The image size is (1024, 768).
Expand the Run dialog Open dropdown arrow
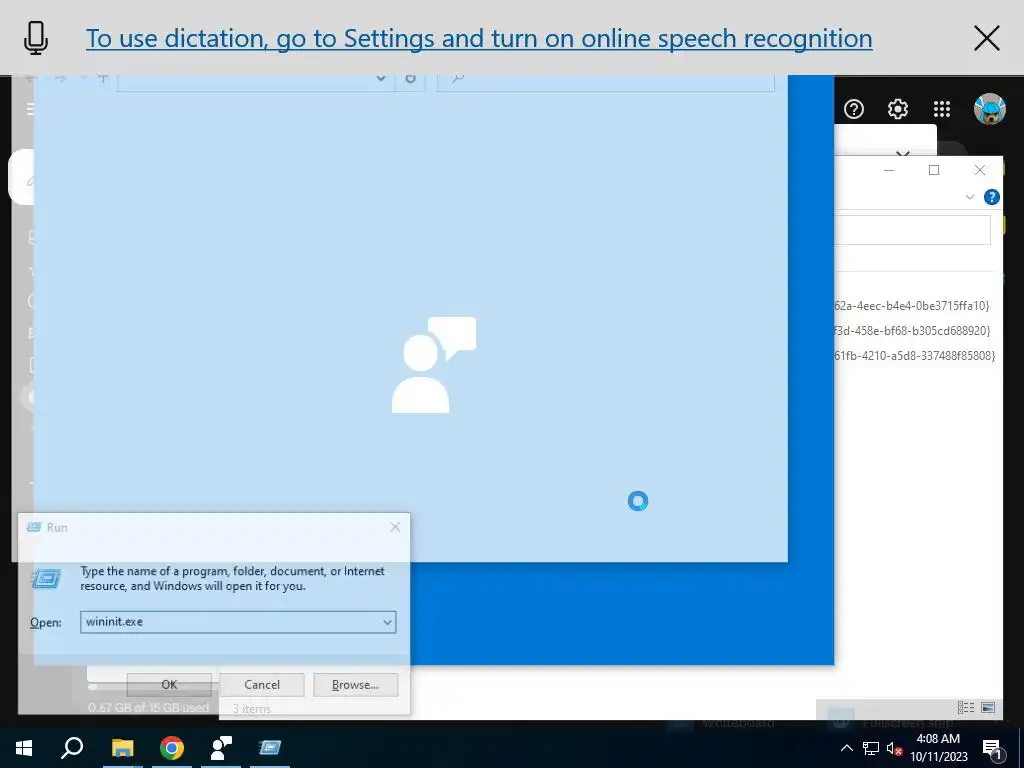tap(387, 622)
